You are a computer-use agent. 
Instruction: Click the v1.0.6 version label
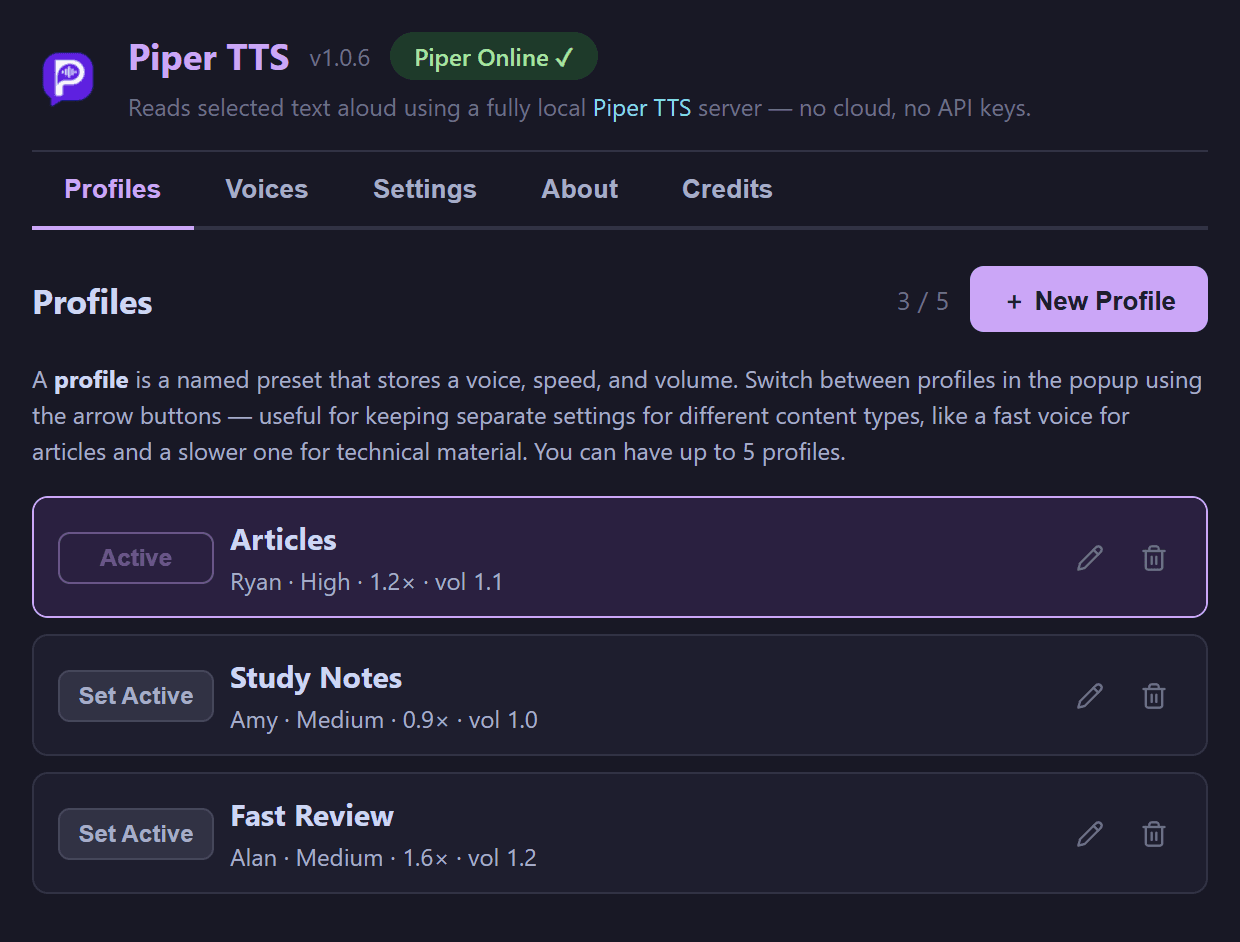pyautogui.click(x=340, y=59)
